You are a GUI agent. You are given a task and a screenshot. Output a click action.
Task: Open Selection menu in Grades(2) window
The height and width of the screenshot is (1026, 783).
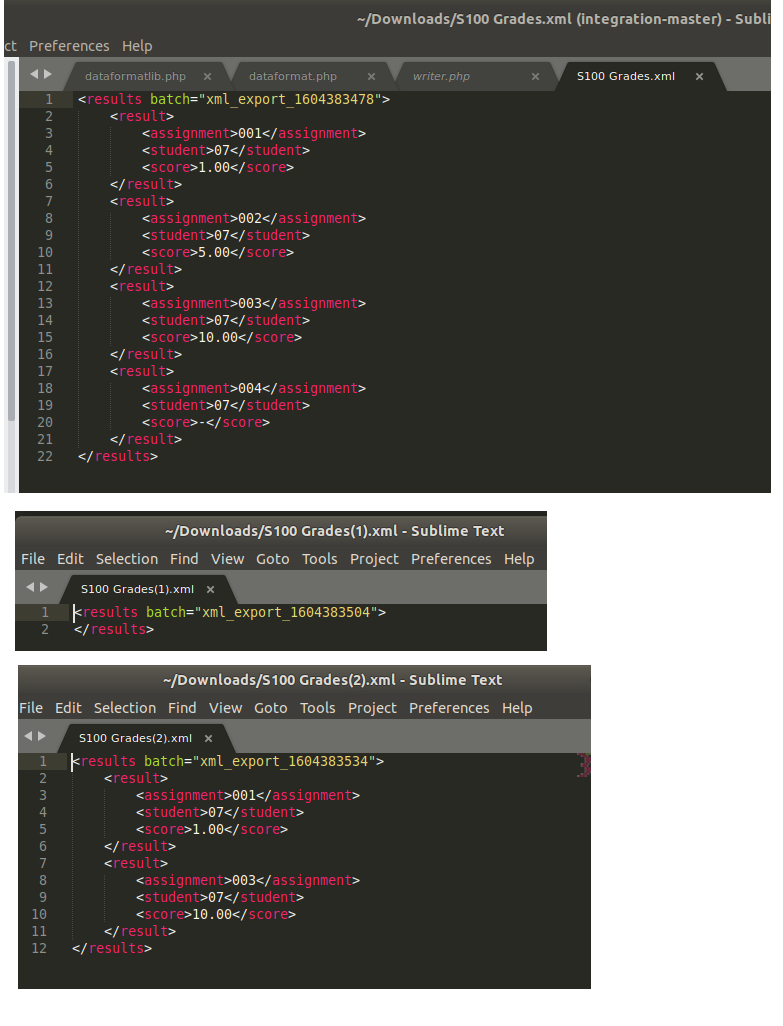tap(125, 709)
